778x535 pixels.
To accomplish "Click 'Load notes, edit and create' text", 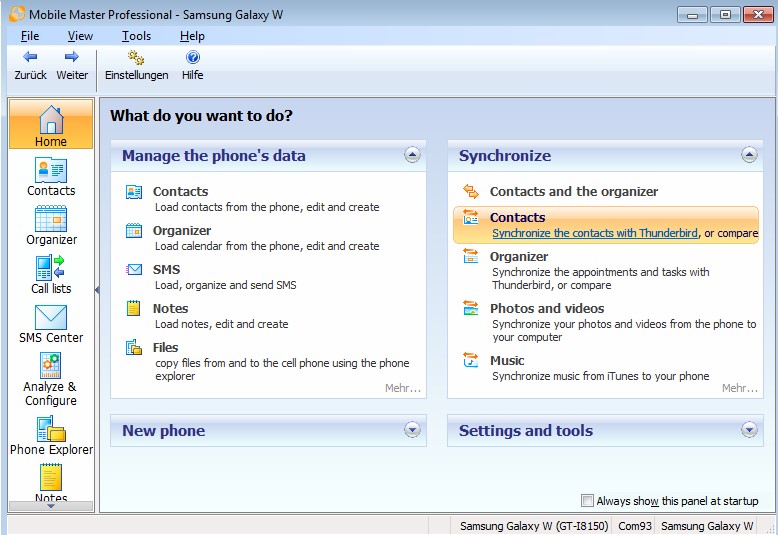I will [x=221, y=324].
